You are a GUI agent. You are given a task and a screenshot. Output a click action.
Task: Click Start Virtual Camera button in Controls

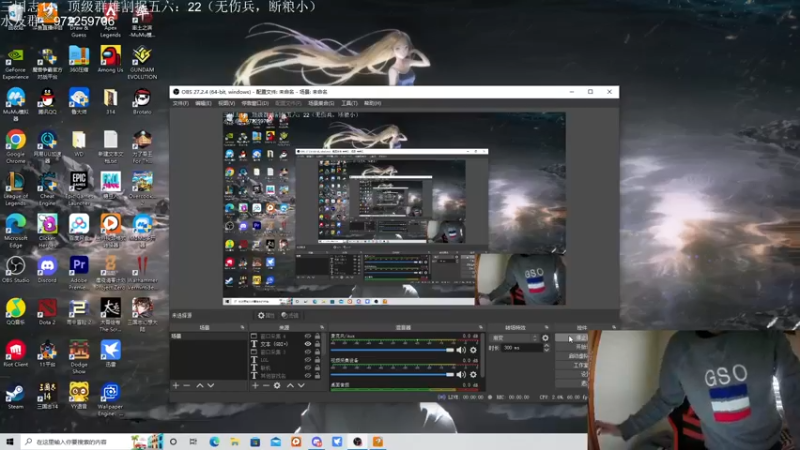point(572,356)
